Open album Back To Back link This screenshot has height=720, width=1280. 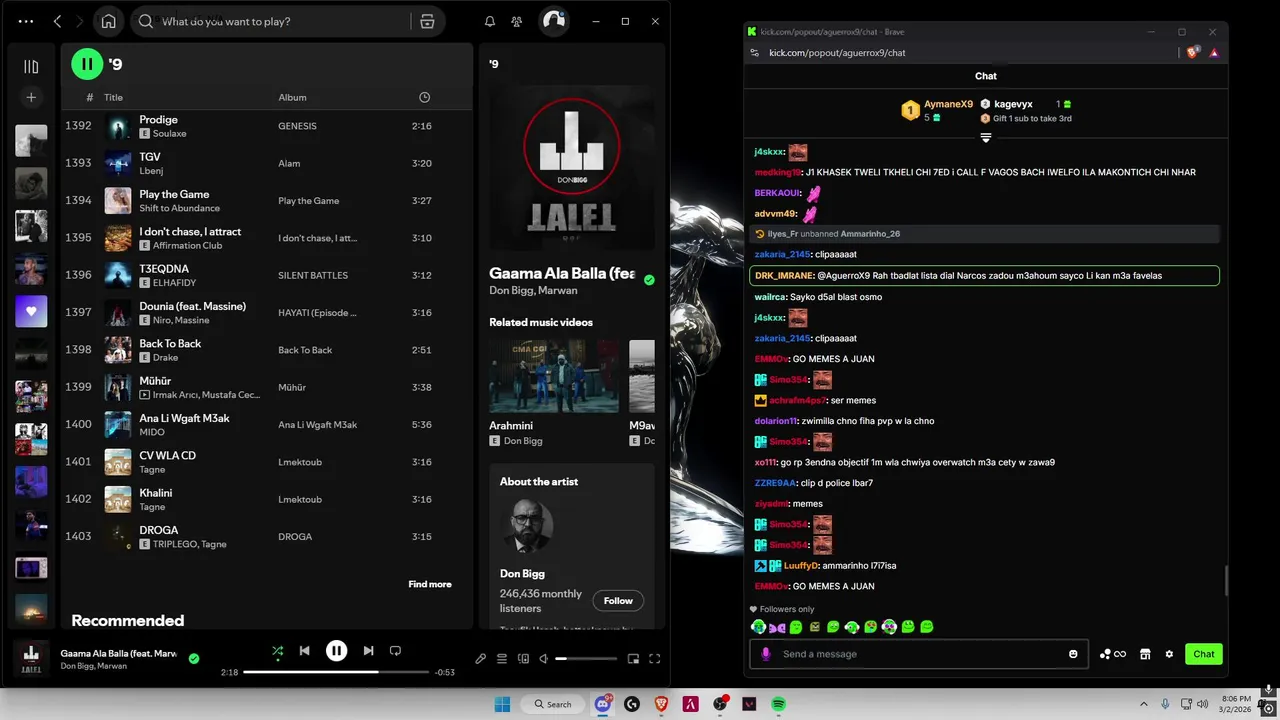point(305,350)
